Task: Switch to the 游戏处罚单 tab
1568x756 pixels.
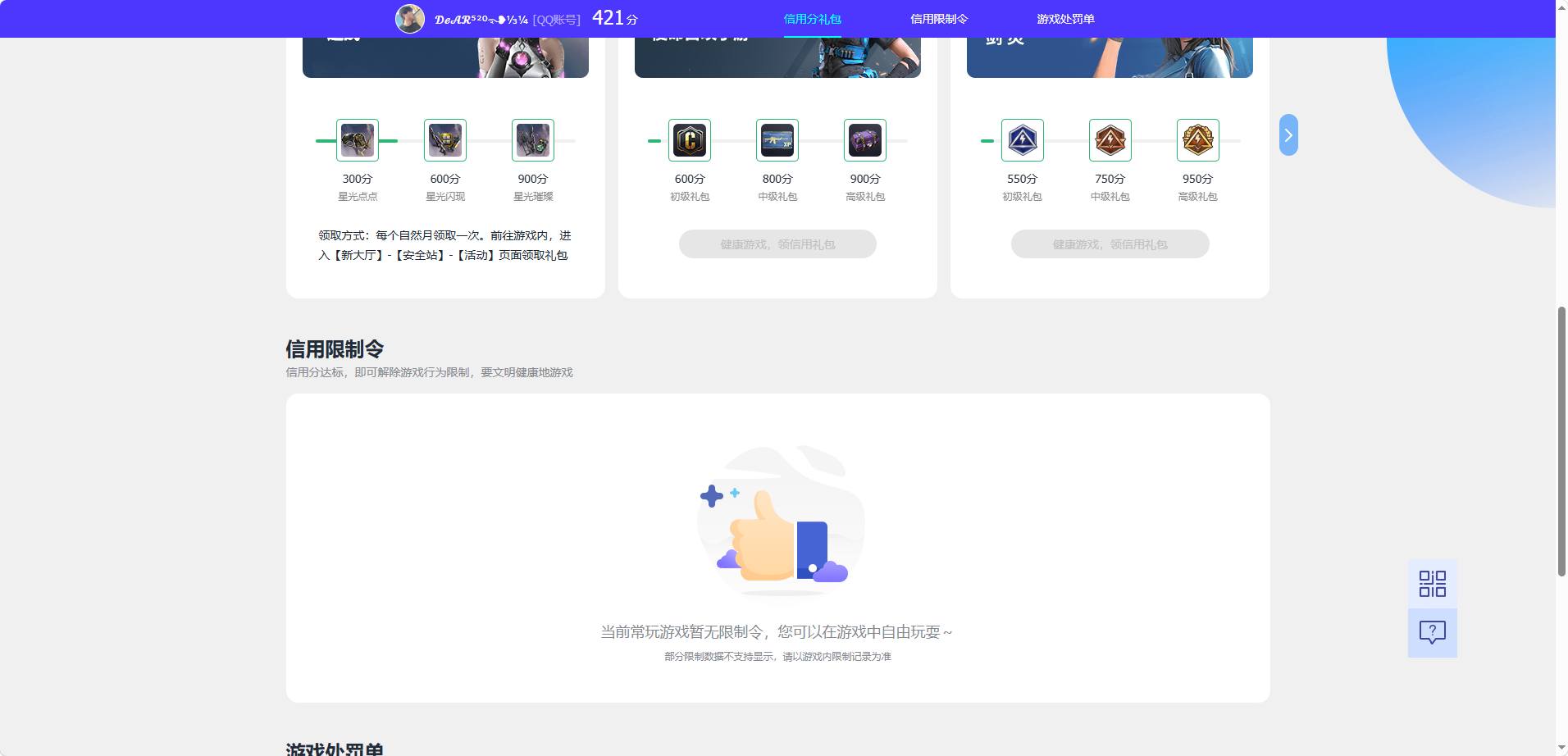Action: point(1065,19)
